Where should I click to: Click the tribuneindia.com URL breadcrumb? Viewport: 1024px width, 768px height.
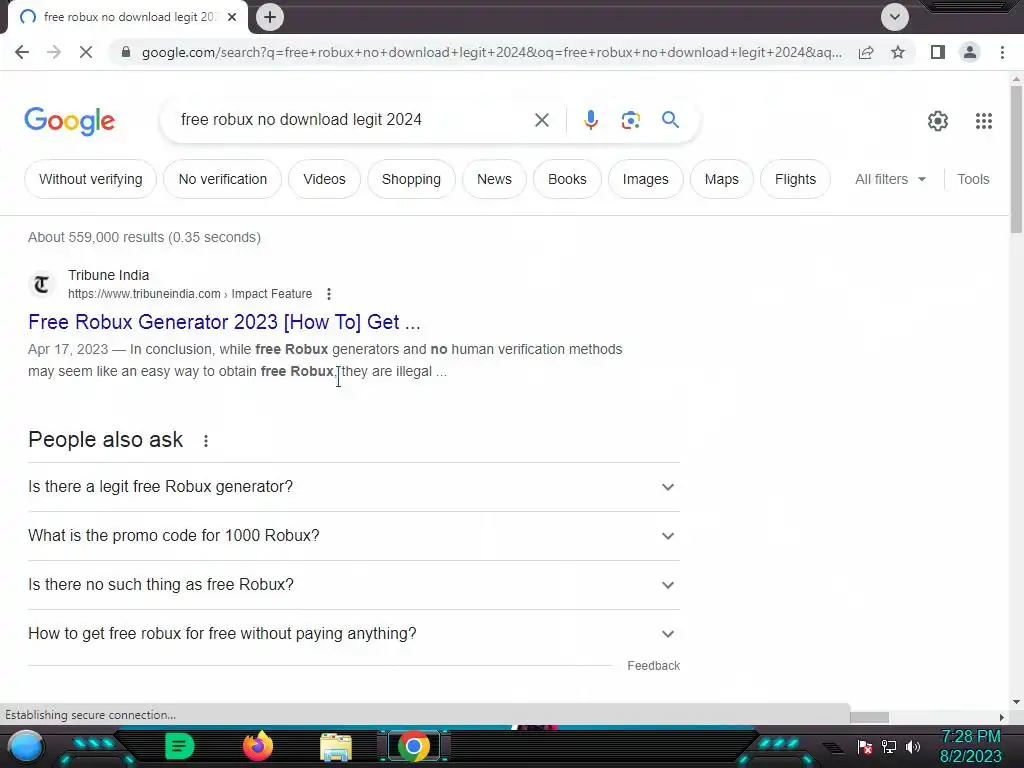pos(190,294)
